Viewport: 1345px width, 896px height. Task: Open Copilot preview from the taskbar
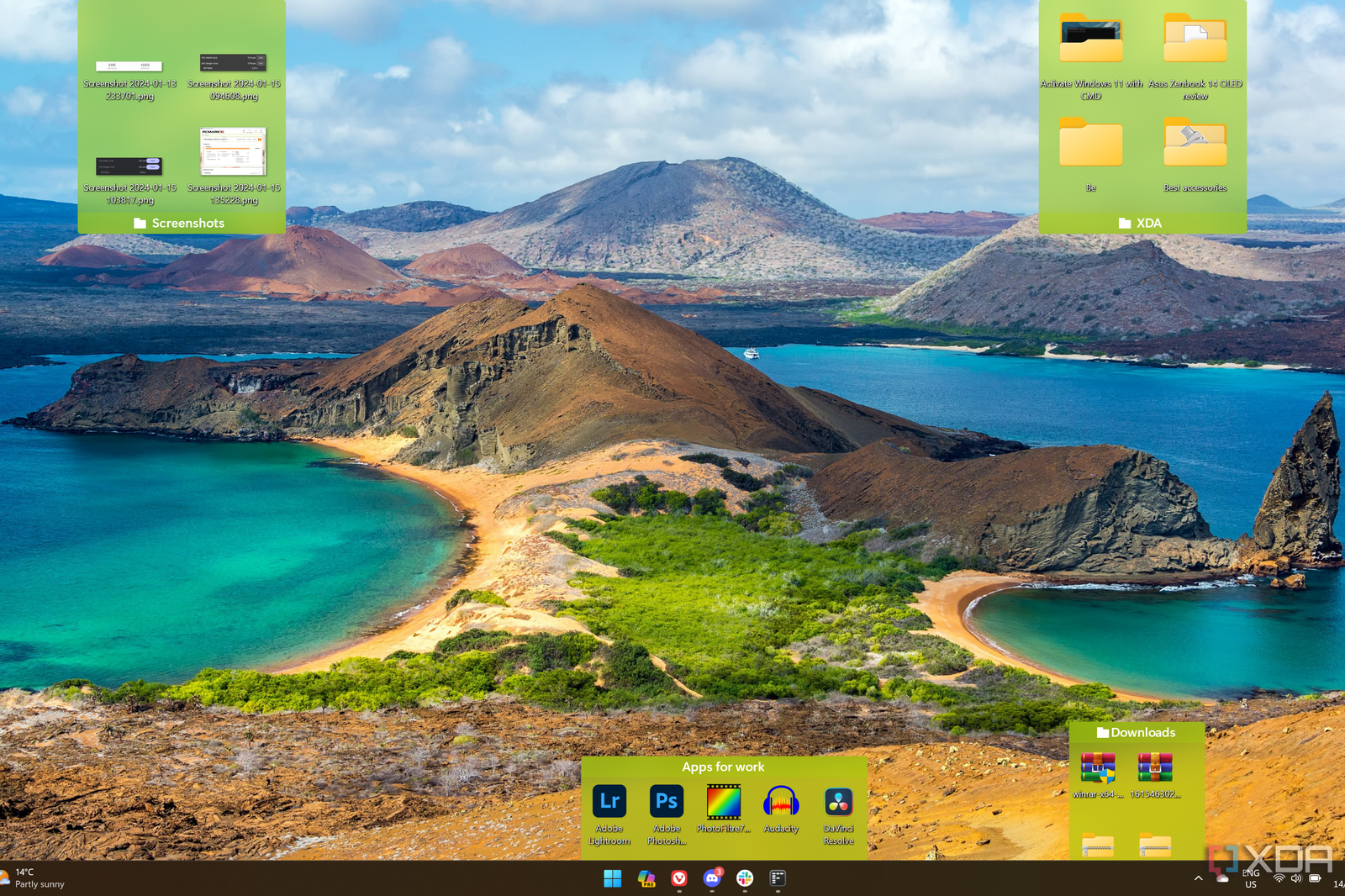(646, 878)
